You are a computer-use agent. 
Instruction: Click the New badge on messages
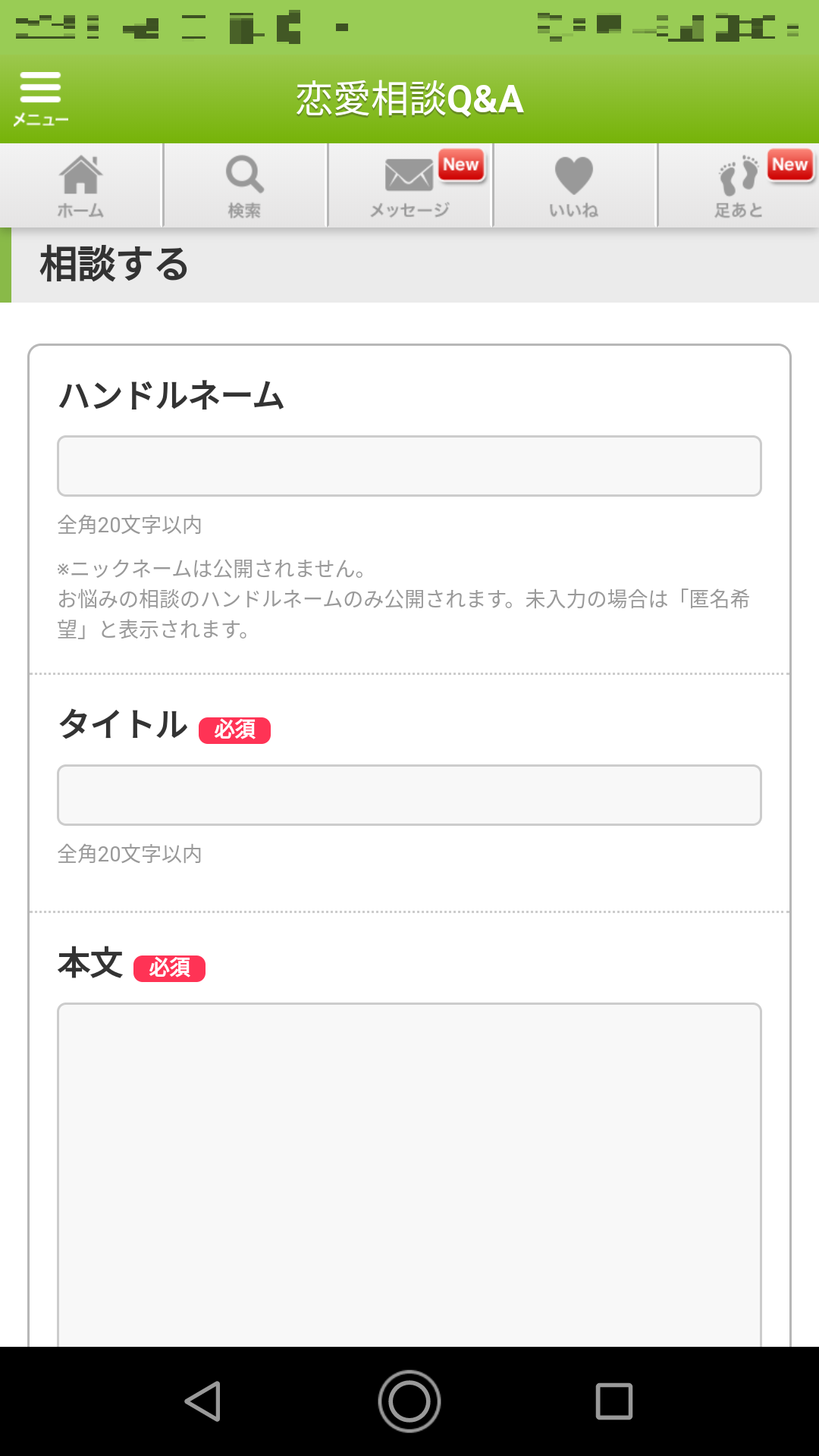click(461, 165)
